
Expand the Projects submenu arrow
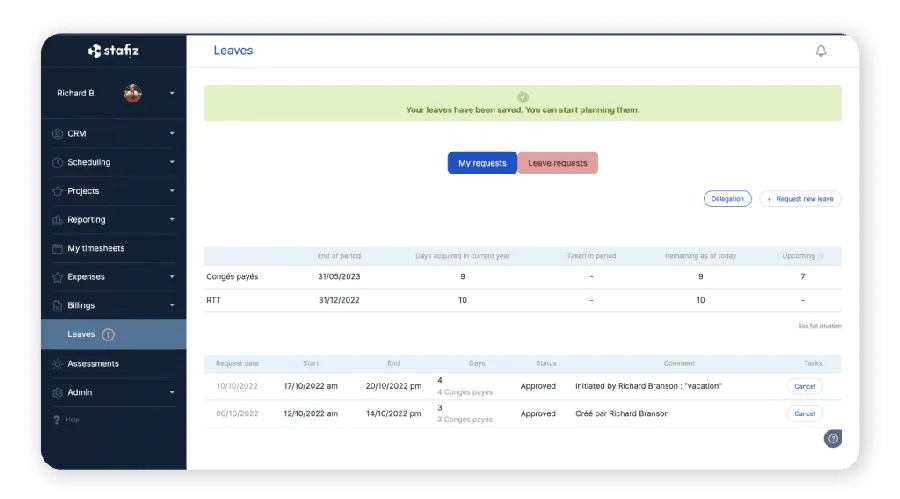tap(172, 191)
